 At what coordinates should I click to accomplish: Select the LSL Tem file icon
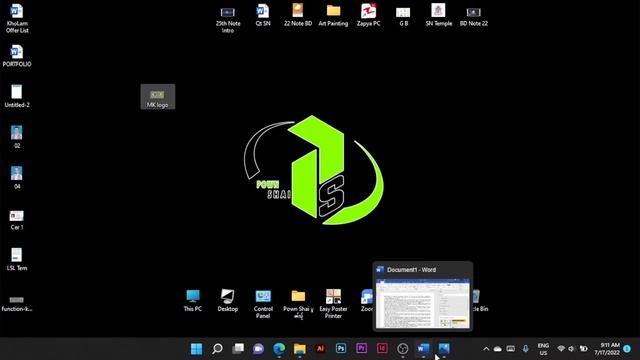17,259
